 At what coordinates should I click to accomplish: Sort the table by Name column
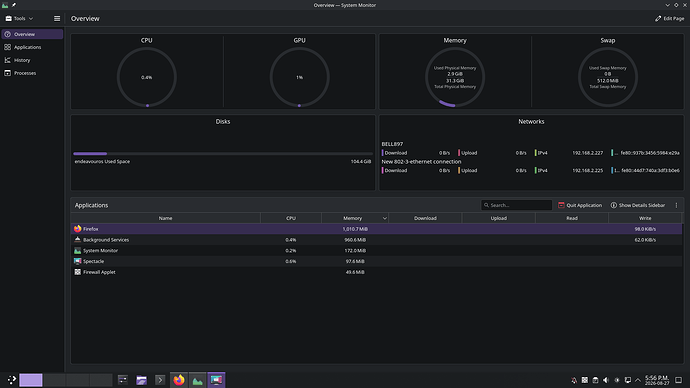165,218
